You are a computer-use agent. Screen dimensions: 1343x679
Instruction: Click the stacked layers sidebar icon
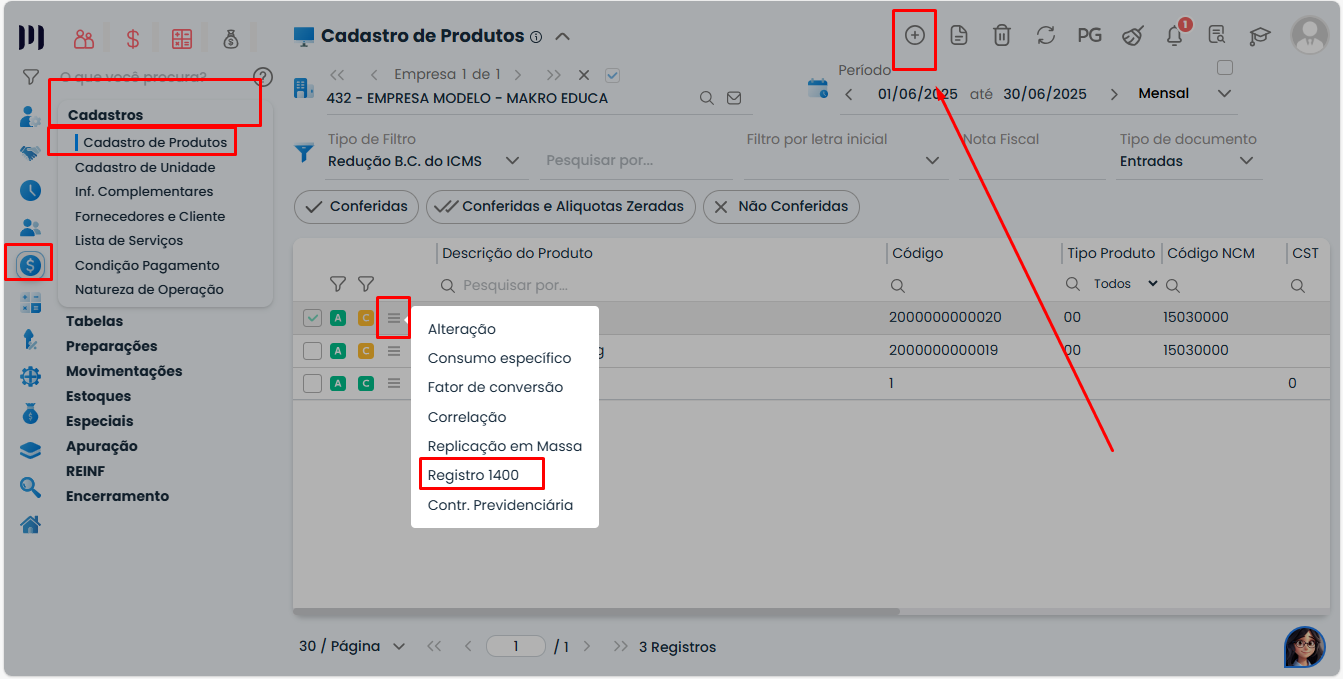30,451
